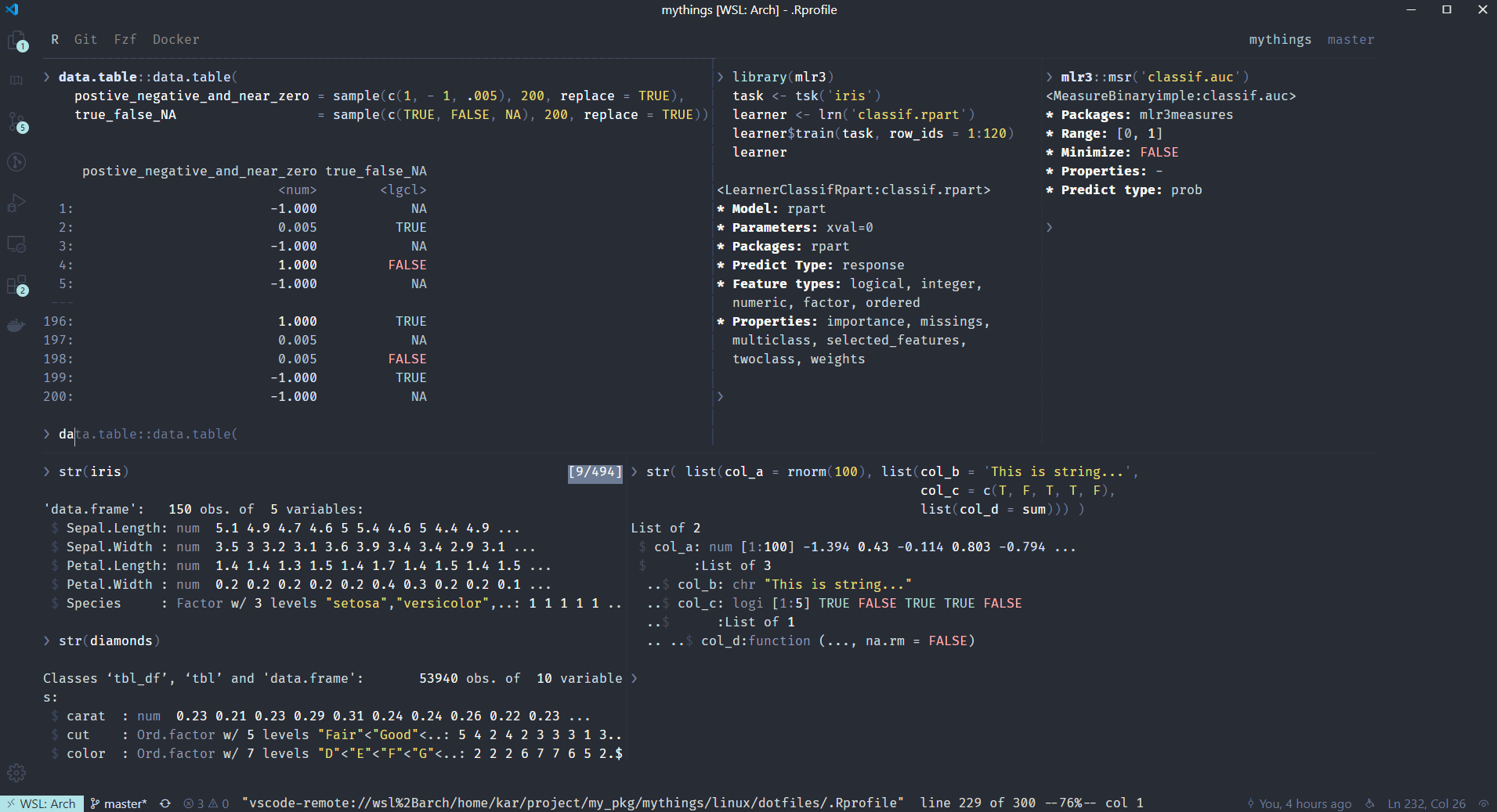
Task: Click the Ln 232, Col 26 cursor position
Action: [x=1426, y=803]
